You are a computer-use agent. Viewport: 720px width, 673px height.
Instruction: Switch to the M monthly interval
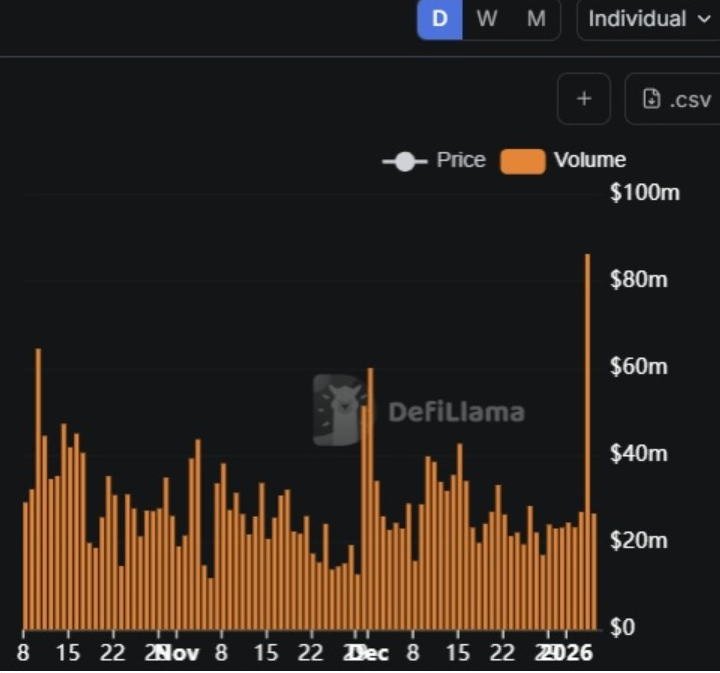(x=536, y=19)
